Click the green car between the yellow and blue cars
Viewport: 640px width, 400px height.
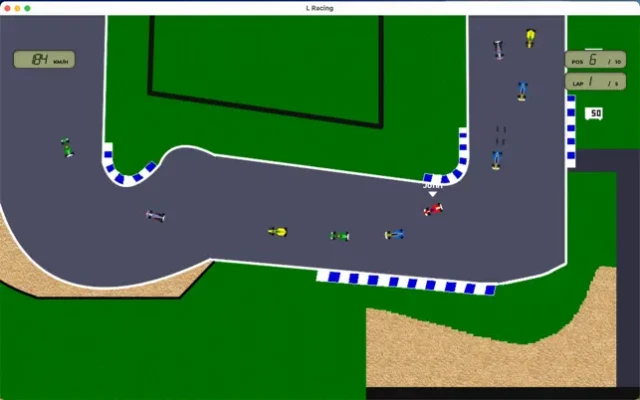coord(340,236)
